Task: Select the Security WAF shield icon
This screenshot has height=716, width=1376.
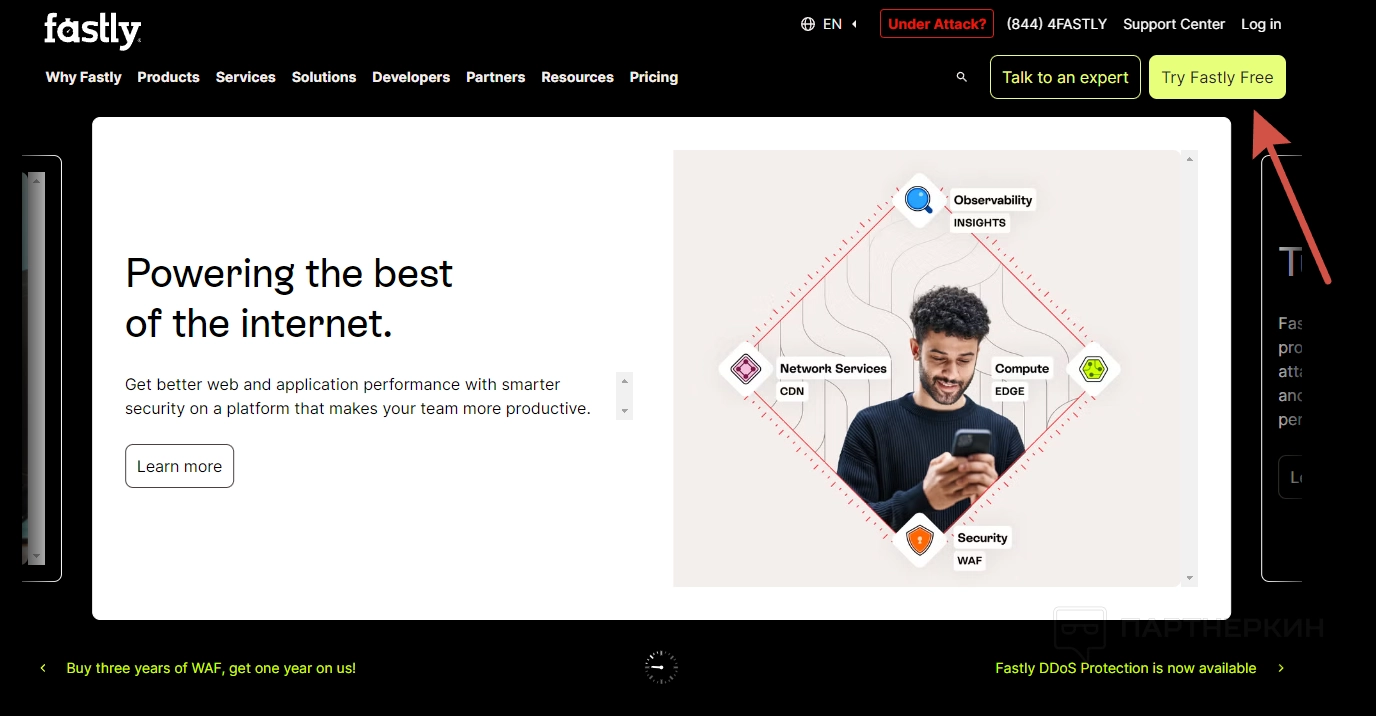Action: [x=919, y=541]
